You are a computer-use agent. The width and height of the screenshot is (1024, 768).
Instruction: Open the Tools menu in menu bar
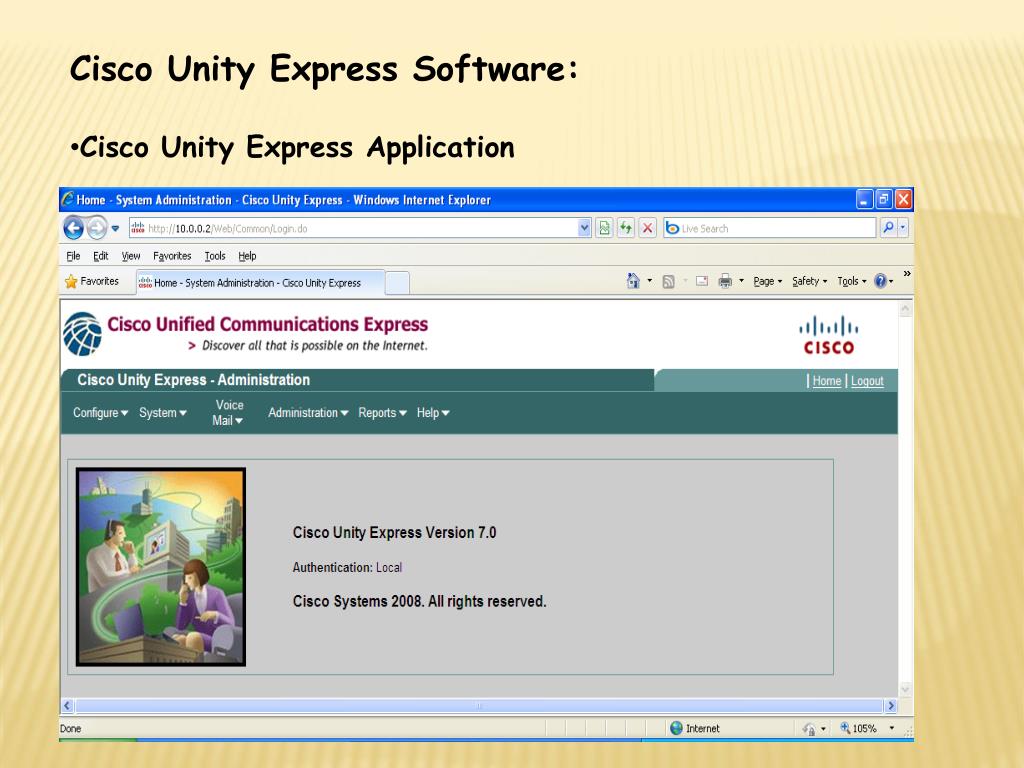[215, 256]
